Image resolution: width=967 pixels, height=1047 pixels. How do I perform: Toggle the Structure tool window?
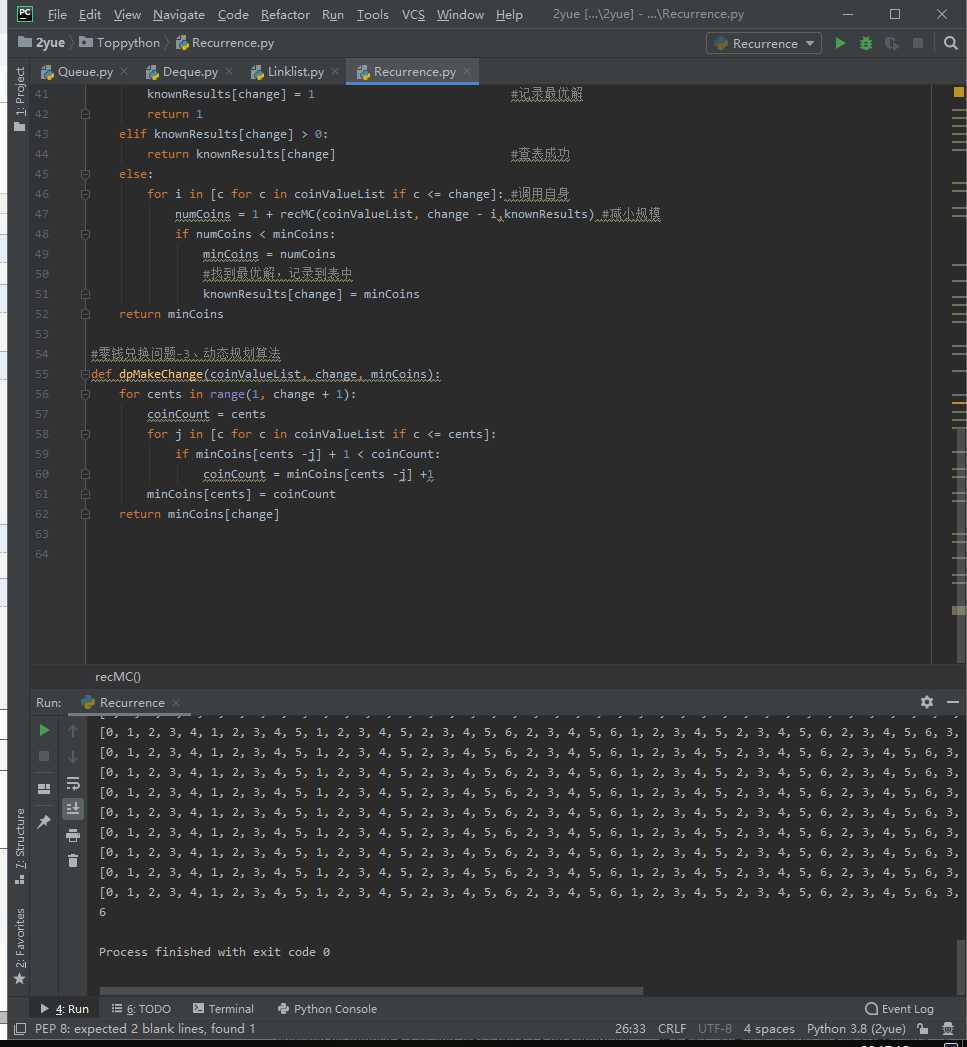20,847
